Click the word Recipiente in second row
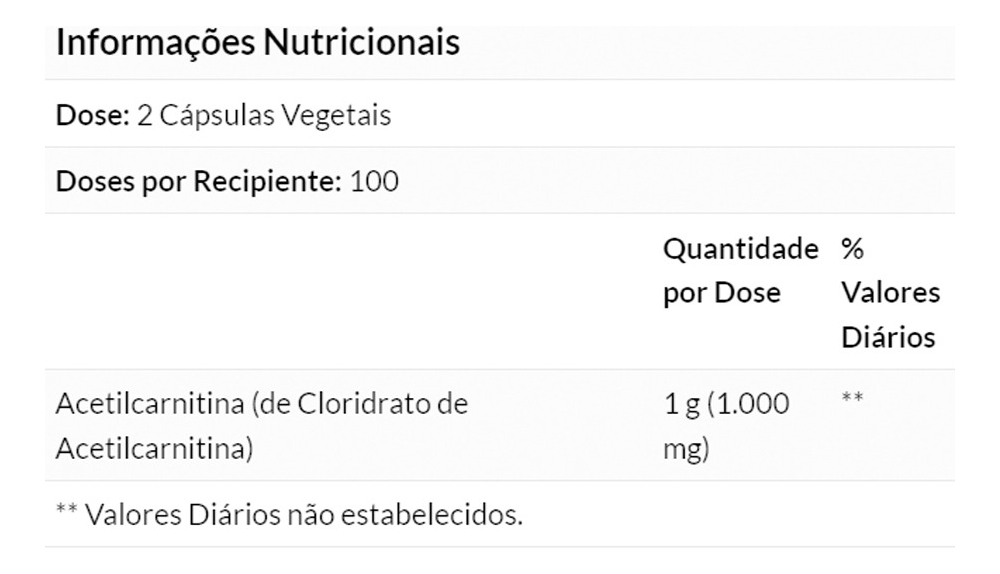Image resolution: width=1000 pixels, height=574 pixels. point(264,182)
